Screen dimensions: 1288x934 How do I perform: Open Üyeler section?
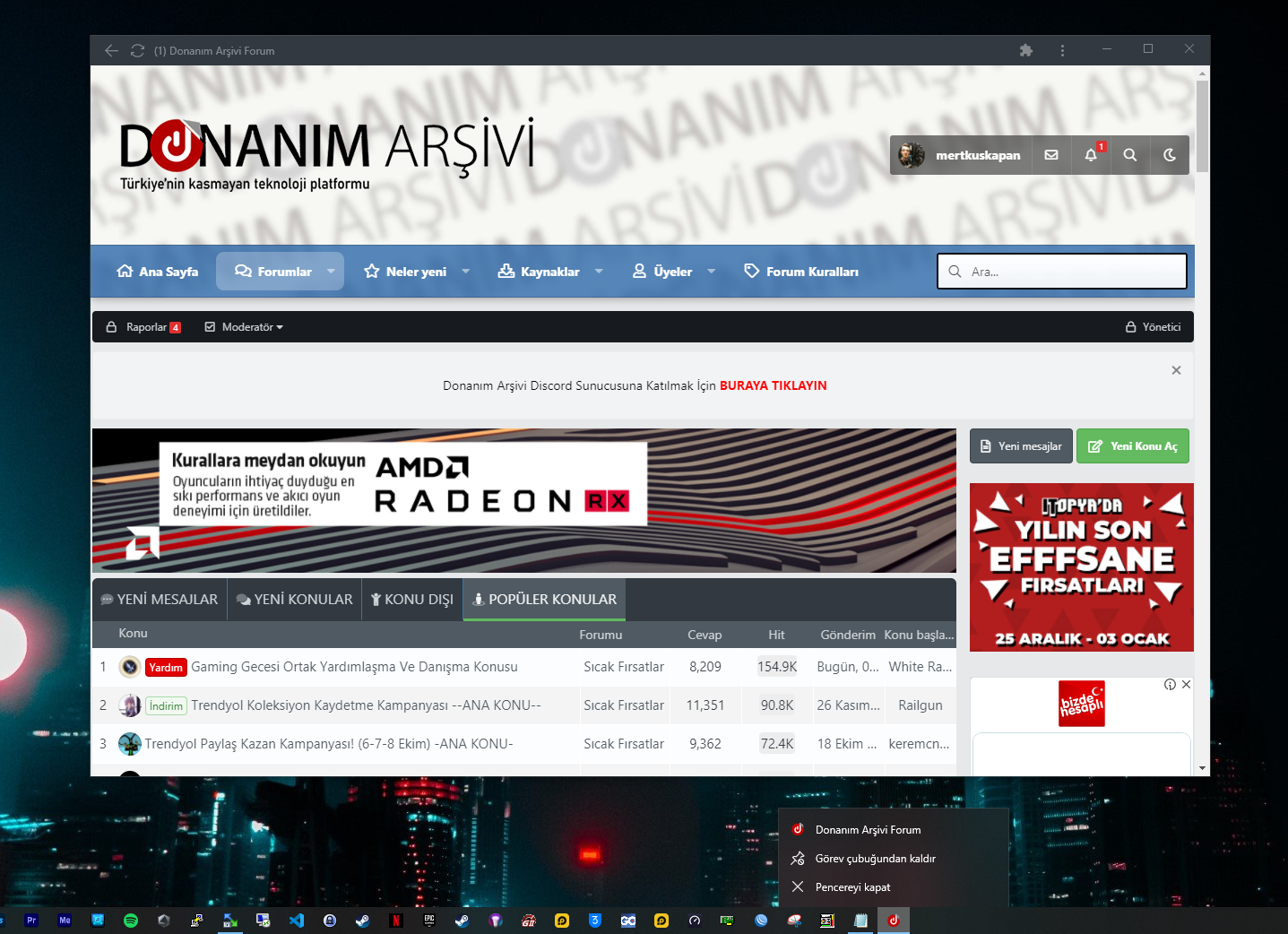662,272
